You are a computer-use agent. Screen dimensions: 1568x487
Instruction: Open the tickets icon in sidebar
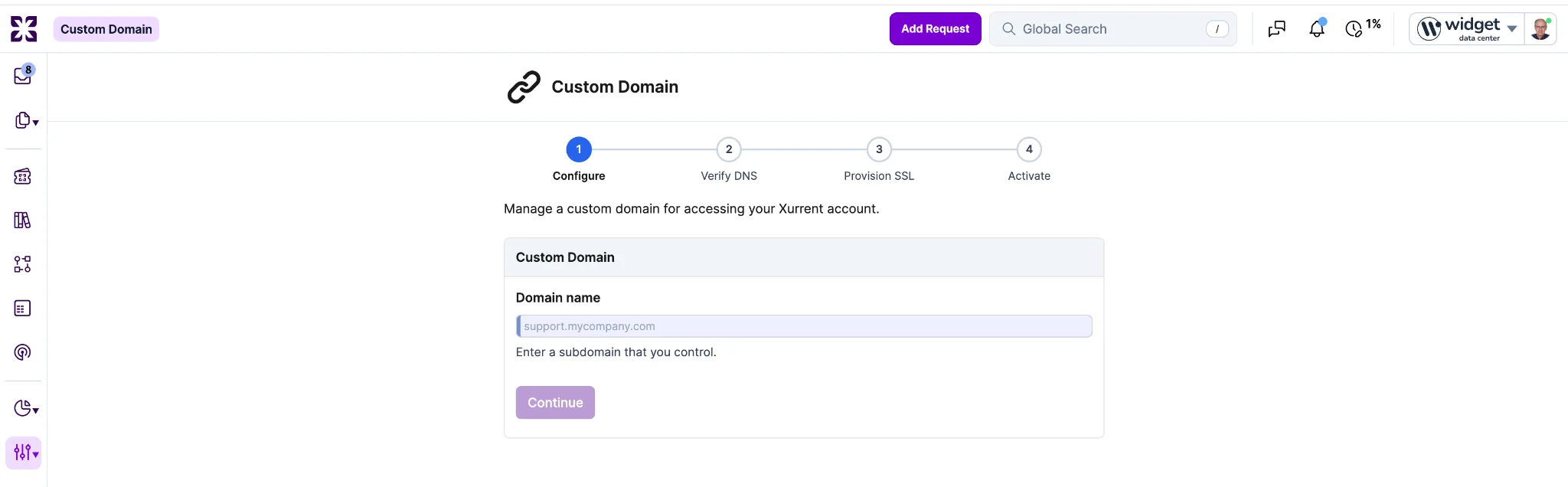pyautogui.click(x=23, y=177)
